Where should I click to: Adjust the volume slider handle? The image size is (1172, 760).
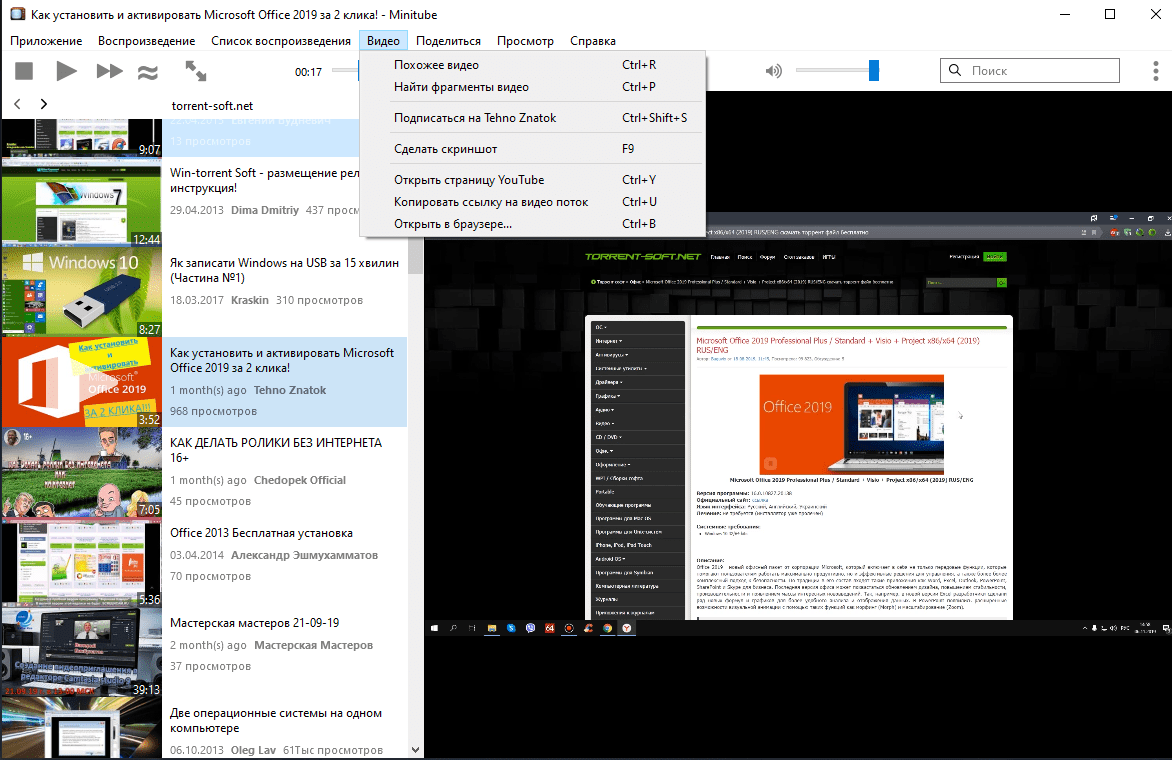873,70
